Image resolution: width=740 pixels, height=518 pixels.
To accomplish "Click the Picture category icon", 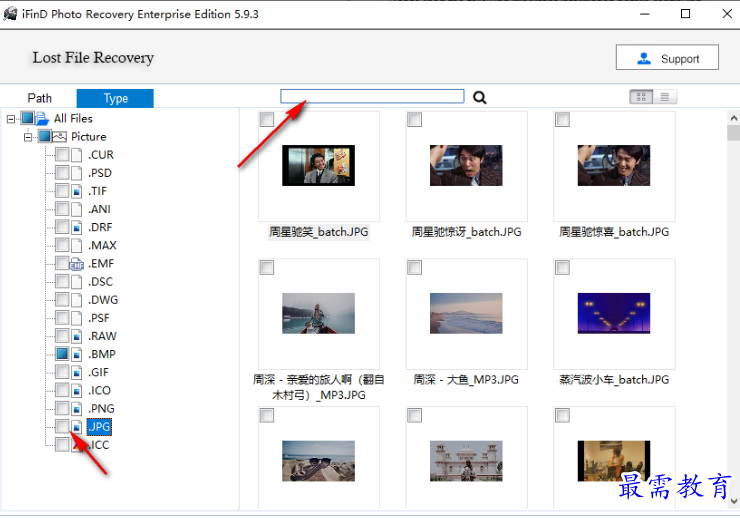I will tap(59, 137).
